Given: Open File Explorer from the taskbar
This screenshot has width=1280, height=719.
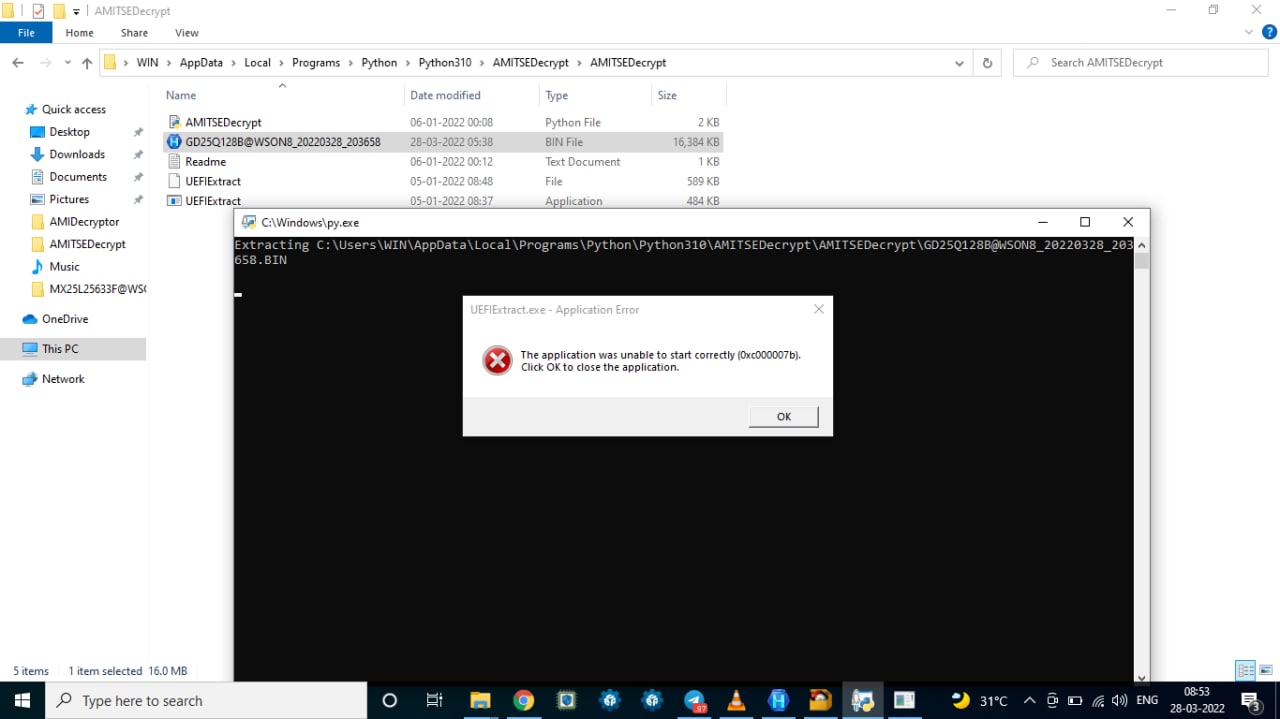Looking at the screenshot, I should (x=480, y=700).
